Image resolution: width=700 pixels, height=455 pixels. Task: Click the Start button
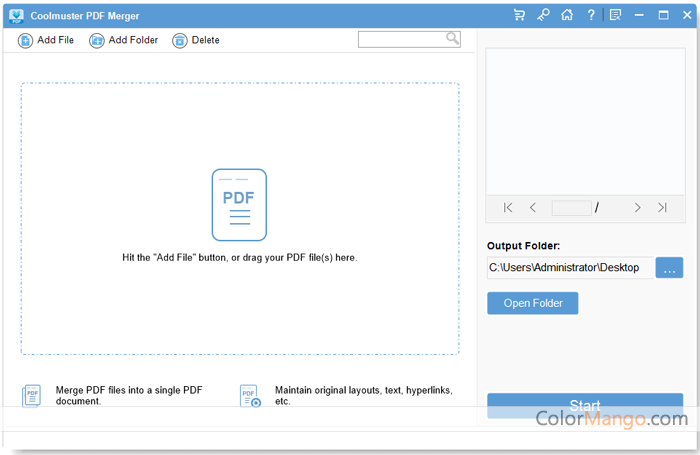pos(585,405)
